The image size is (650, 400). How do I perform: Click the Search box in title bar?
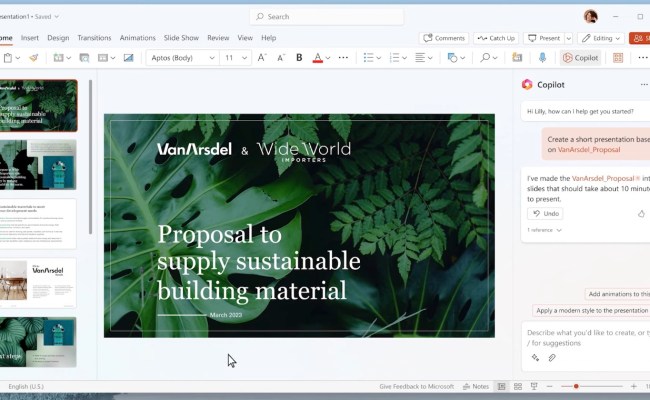326,17
